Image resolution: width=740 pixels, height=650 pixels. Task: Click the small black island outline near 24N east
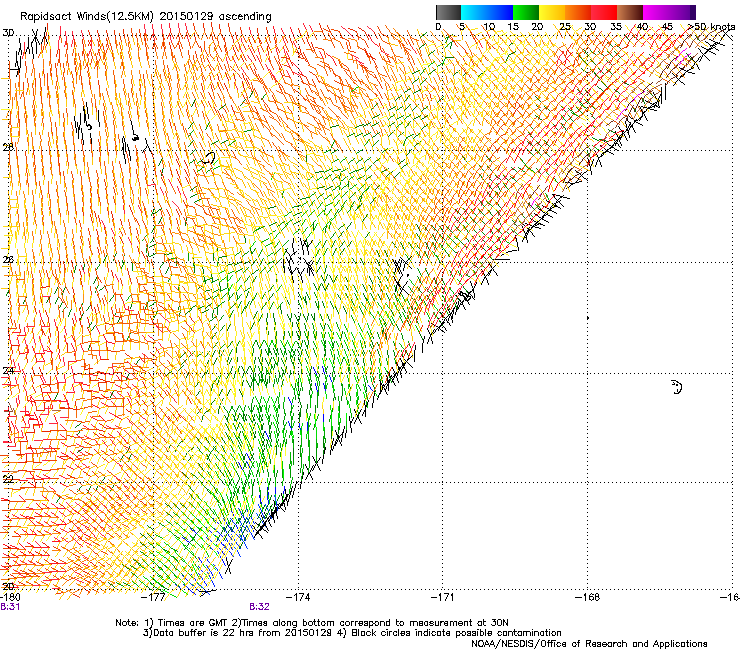pos(677,387)
